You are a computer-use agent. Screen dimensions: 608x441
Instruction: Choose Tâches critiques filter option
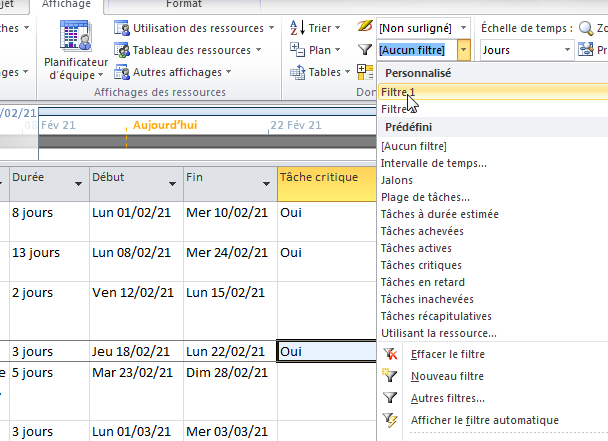tap(421, 265)
